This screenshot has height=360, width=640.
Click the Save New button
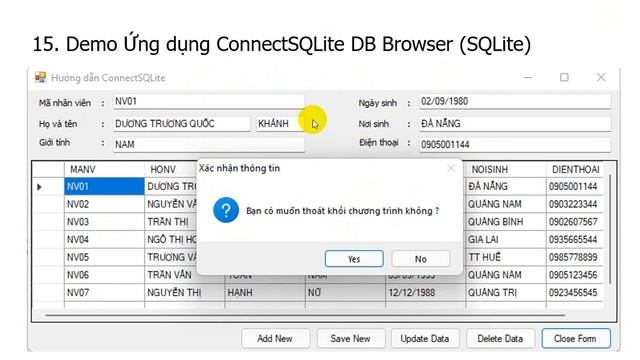pos(351,338)
